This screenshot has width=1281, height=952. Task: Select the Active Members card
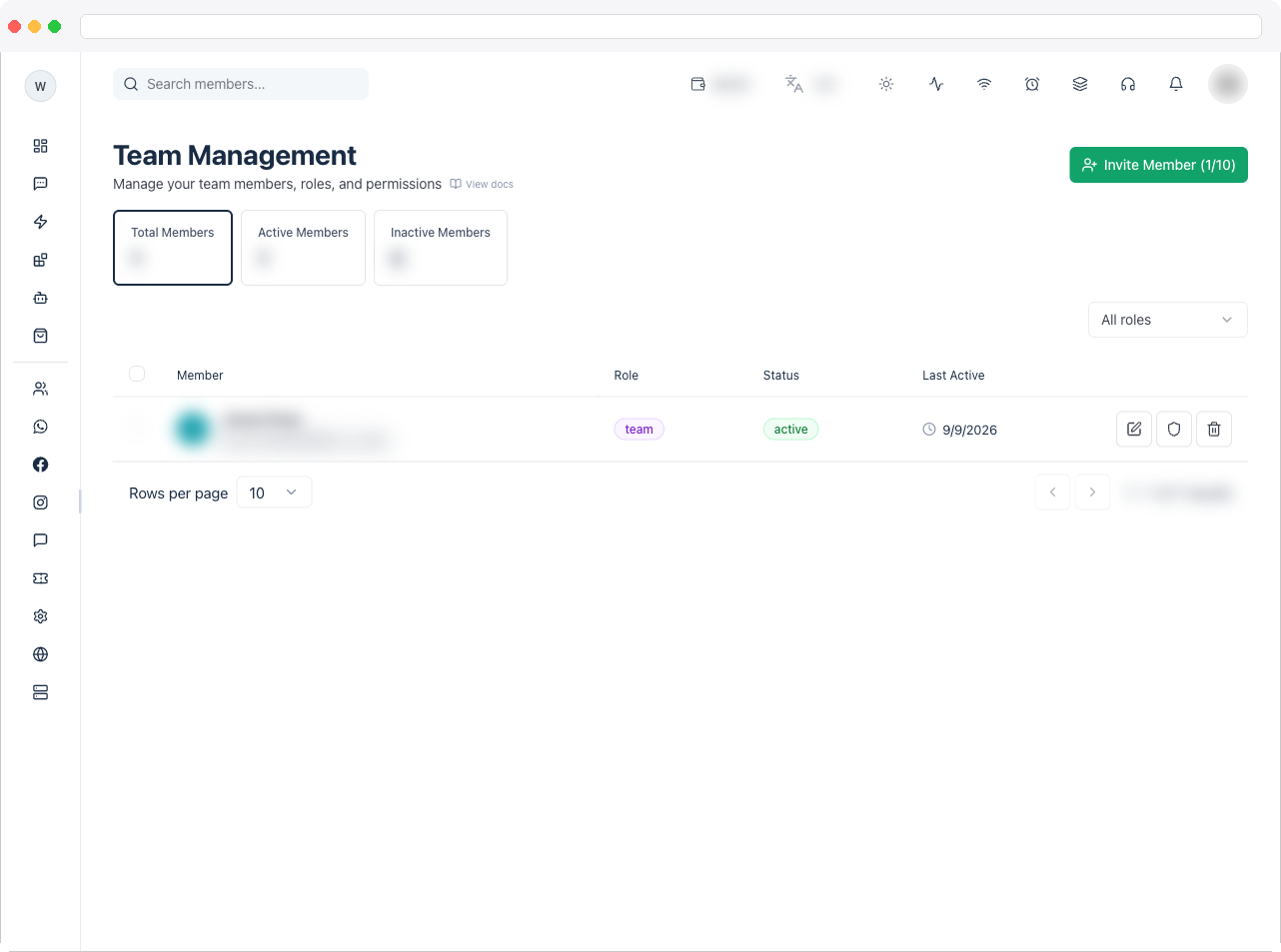(x=303, y=248)
